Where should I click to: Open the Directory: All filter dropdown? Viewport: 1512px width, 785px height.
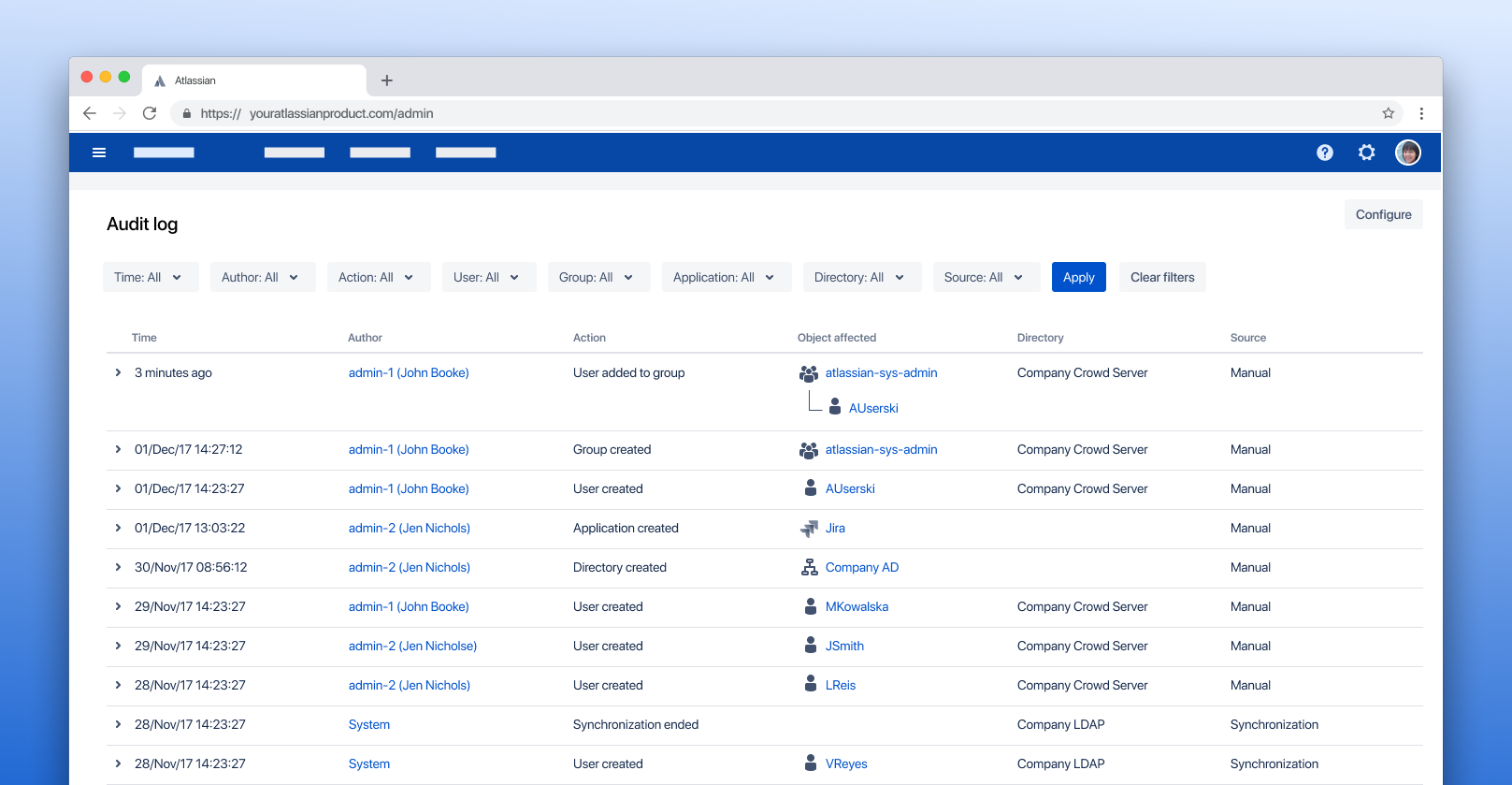(x=862, y=277)
